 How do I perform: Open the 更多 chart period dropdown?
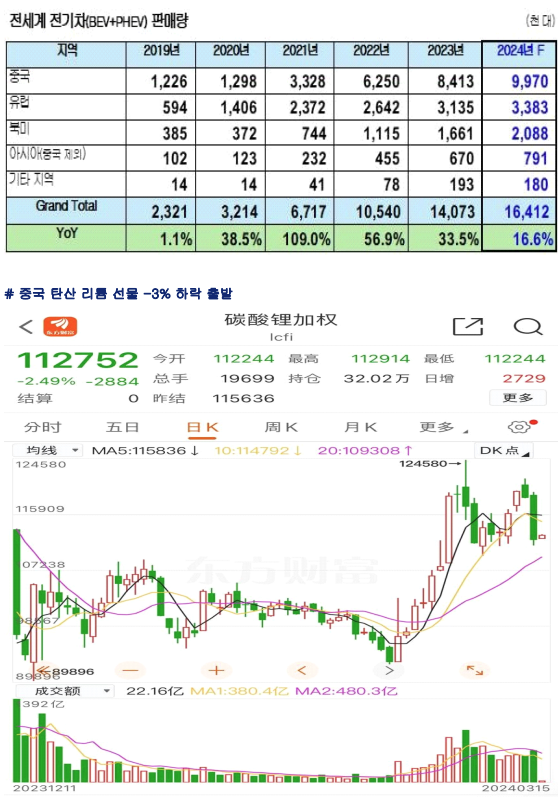tap(443, 427)
